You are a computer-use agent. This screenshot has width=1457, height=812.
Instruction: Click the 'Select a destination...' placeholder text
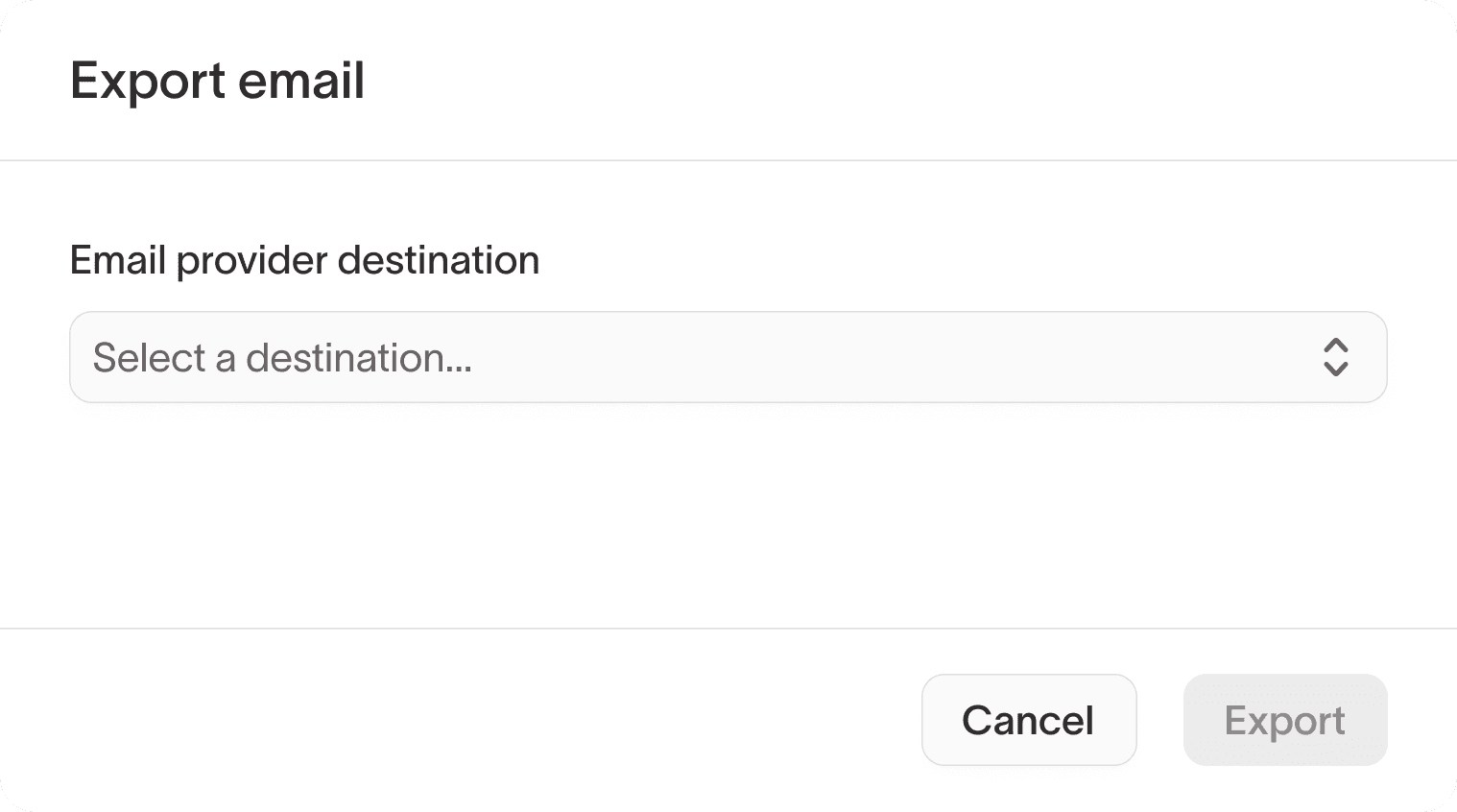[282, 358]
